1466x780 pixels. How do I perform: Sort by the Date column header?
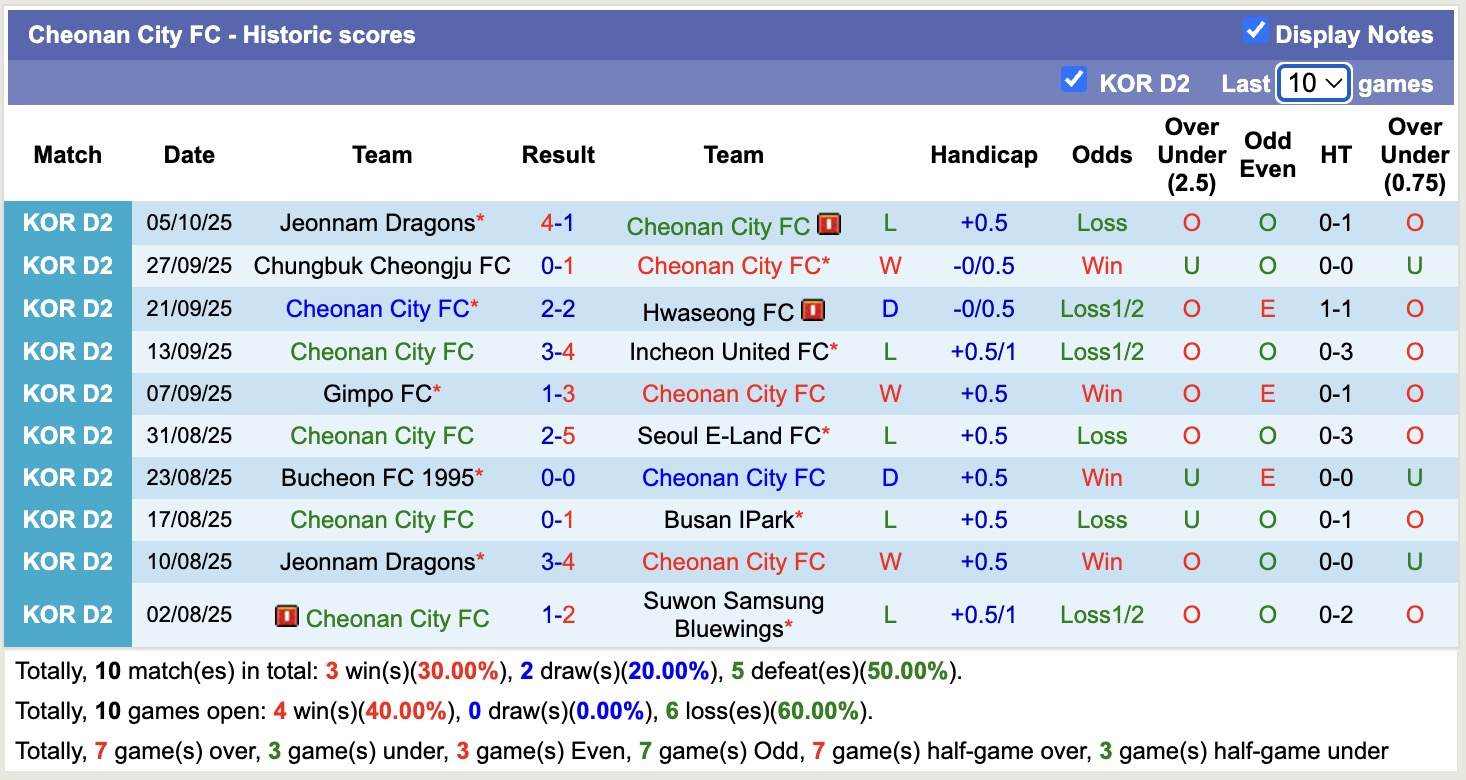pos(188,155)
